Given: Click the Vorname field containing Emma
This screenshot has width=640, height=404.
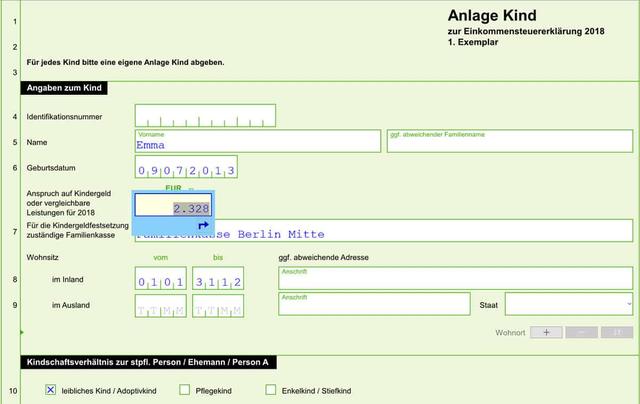Looking at the screenshot, I should coord(258,141).
